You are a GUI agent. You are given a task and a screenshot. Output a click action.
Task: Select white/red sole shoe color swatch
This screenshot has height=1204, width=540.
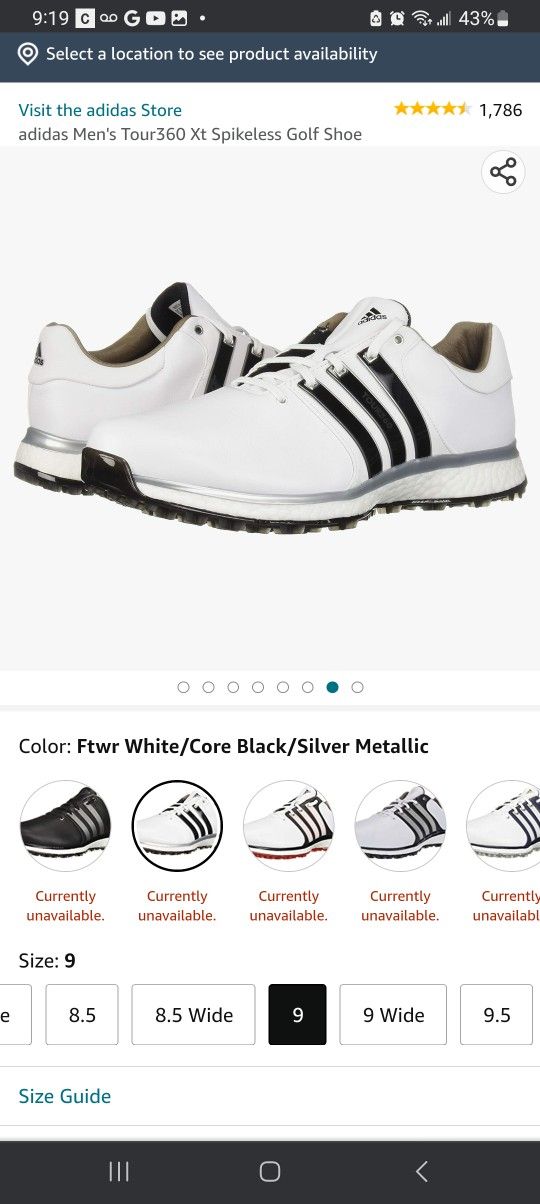pyautogui.click(x=288, y=826)
